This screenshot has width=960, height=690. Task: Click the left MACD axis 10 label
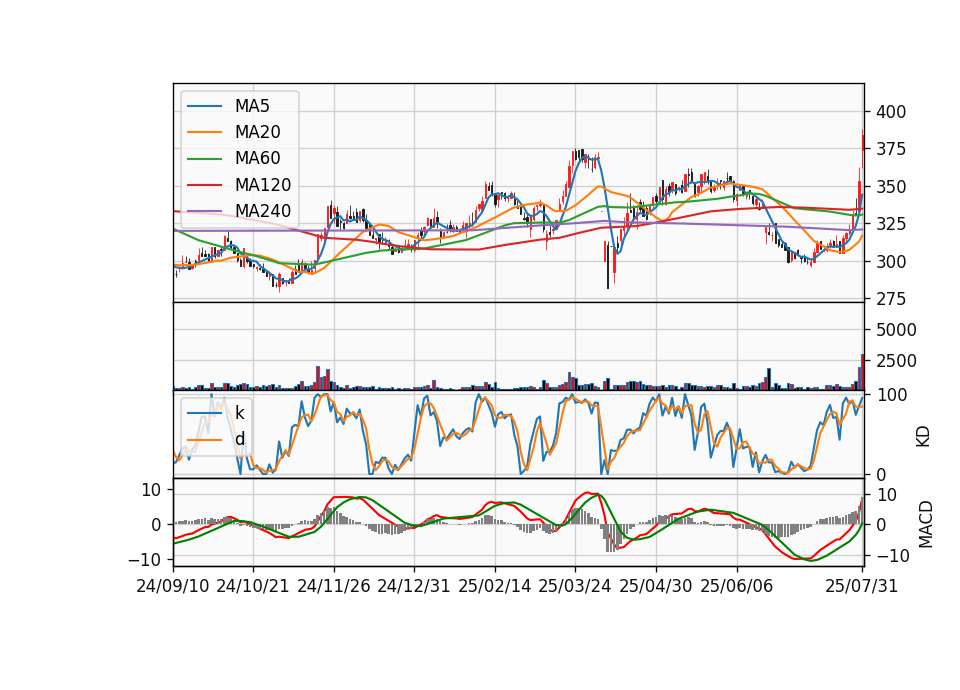click(x=151, y=490)
